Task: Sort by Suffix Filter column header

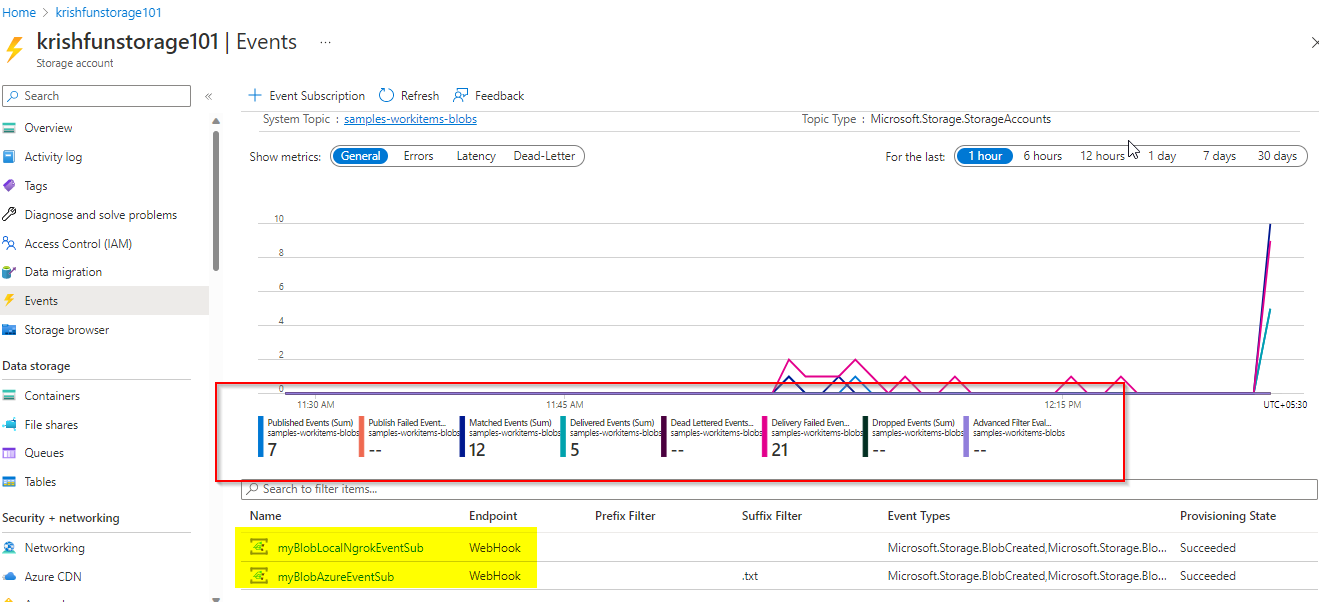Action: [772, 516]
